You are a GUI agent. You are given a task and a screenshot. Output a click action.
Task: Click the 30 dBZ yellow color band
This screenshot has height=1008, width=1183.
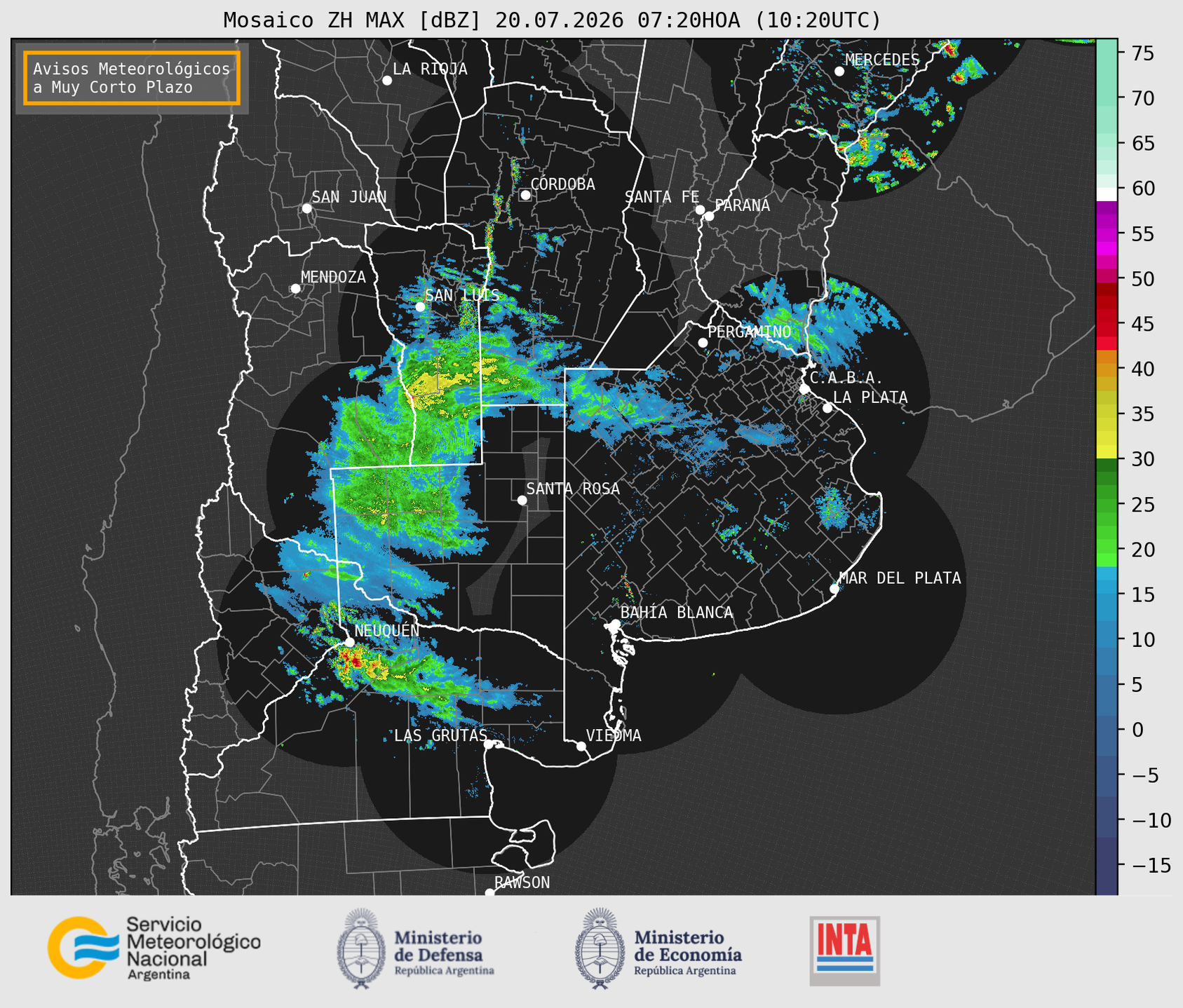[x=1107, y=453]
